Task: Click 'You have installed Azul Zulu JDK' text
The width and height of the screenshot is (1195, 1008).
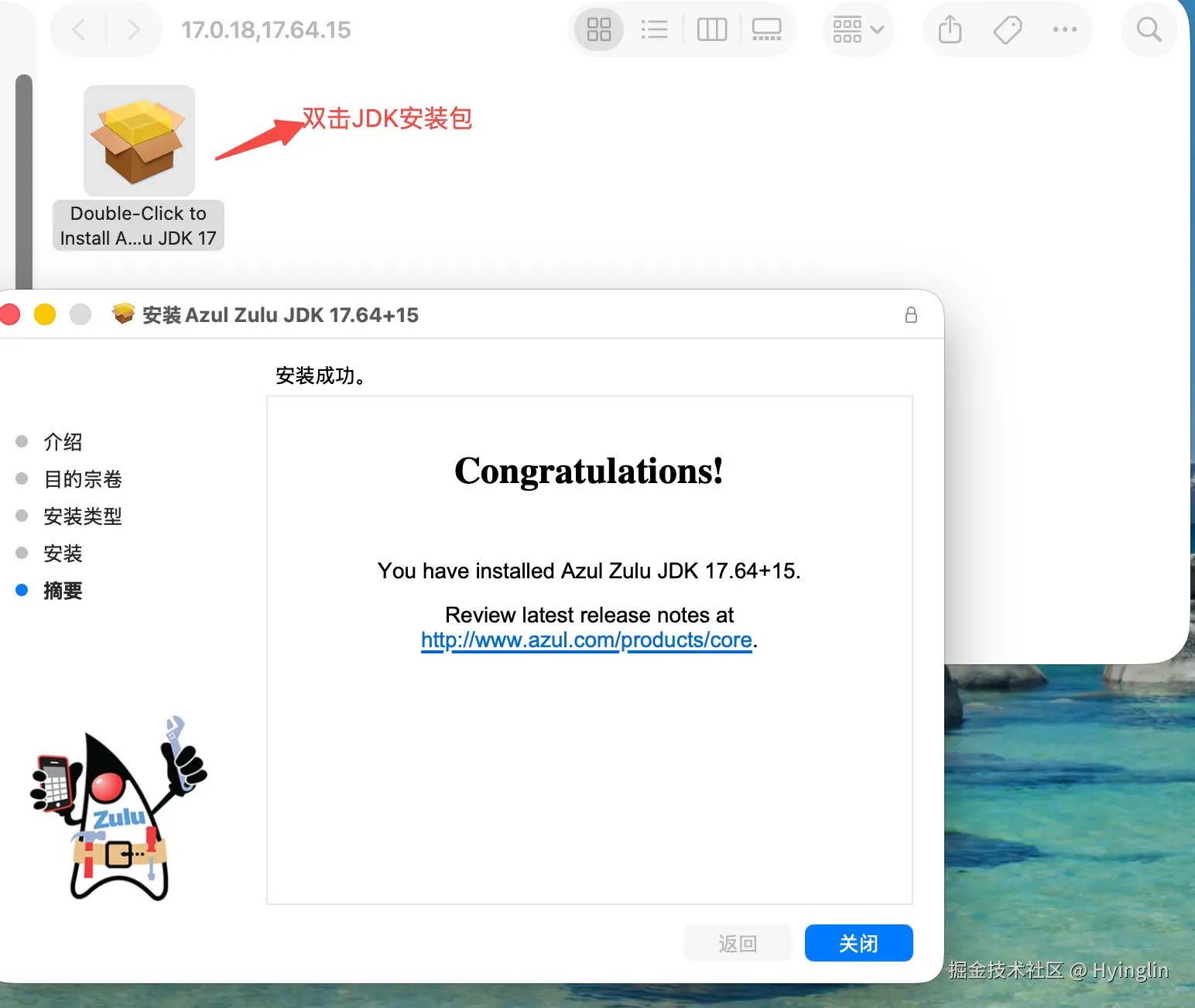Action: pyautogui.click(x=589, y=571)
